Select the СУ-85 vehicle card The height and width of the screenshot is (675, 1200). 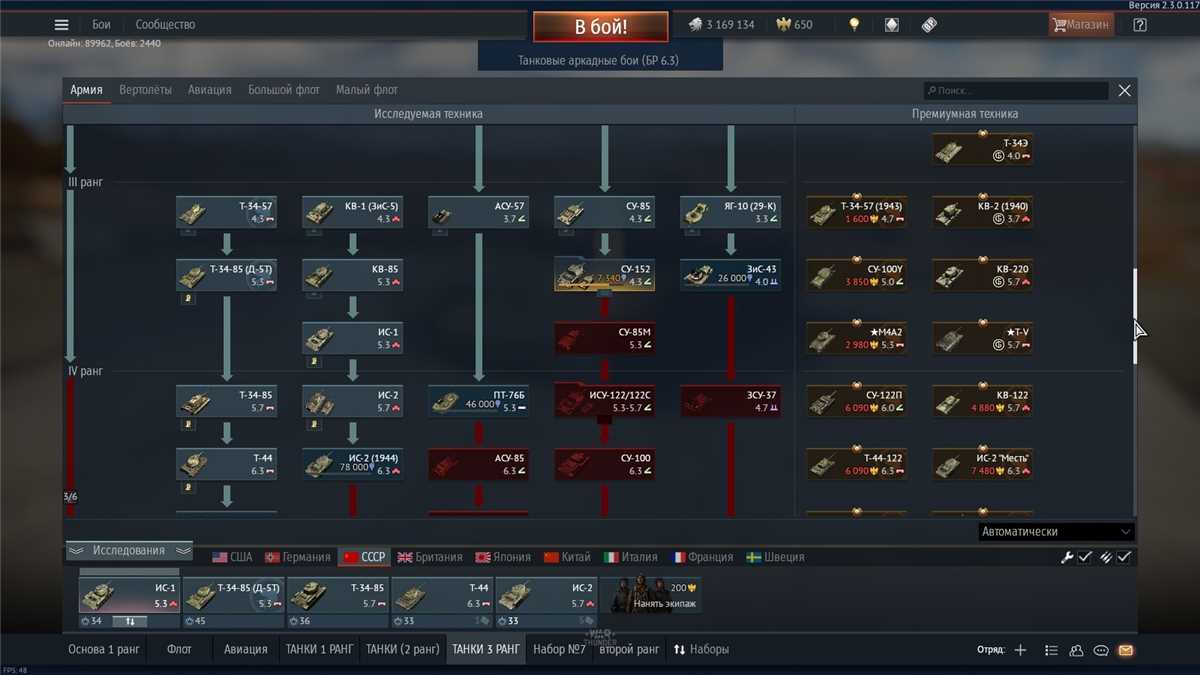605,213
